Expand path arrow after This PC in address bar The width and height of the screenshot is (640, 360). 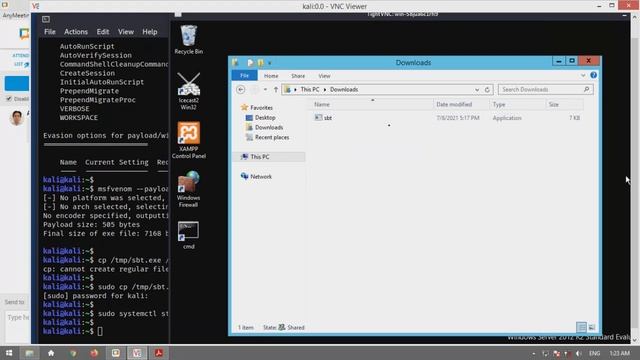tap(325, 89)
